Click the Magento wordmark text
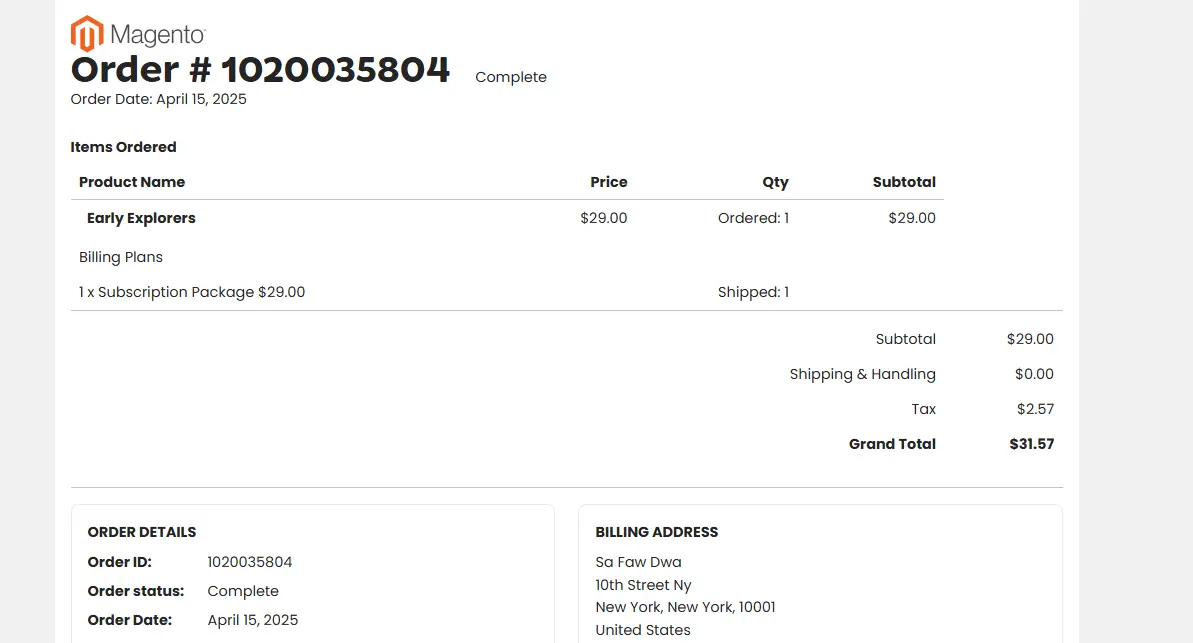This screenshot has width=1193, height=643. coord(157,35)
